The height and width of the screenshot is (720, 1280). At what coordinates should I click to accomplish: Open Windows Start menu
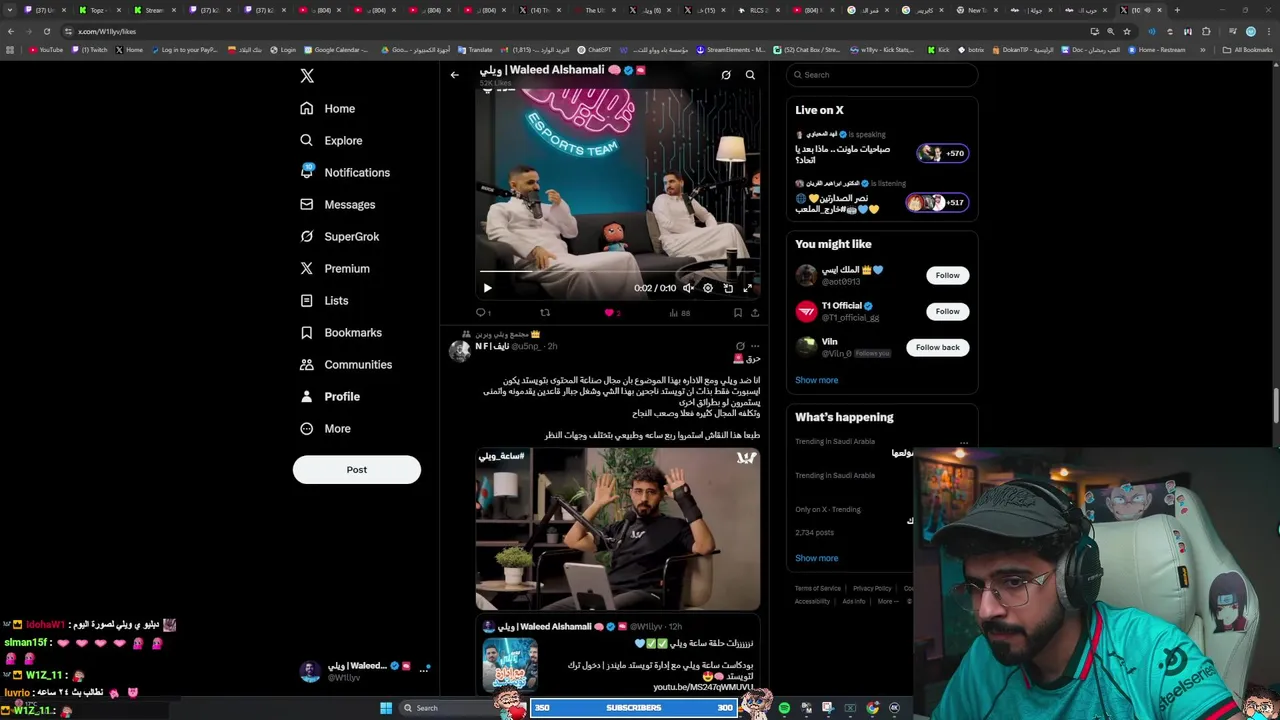pyautogui.click(x=386, y=708)
